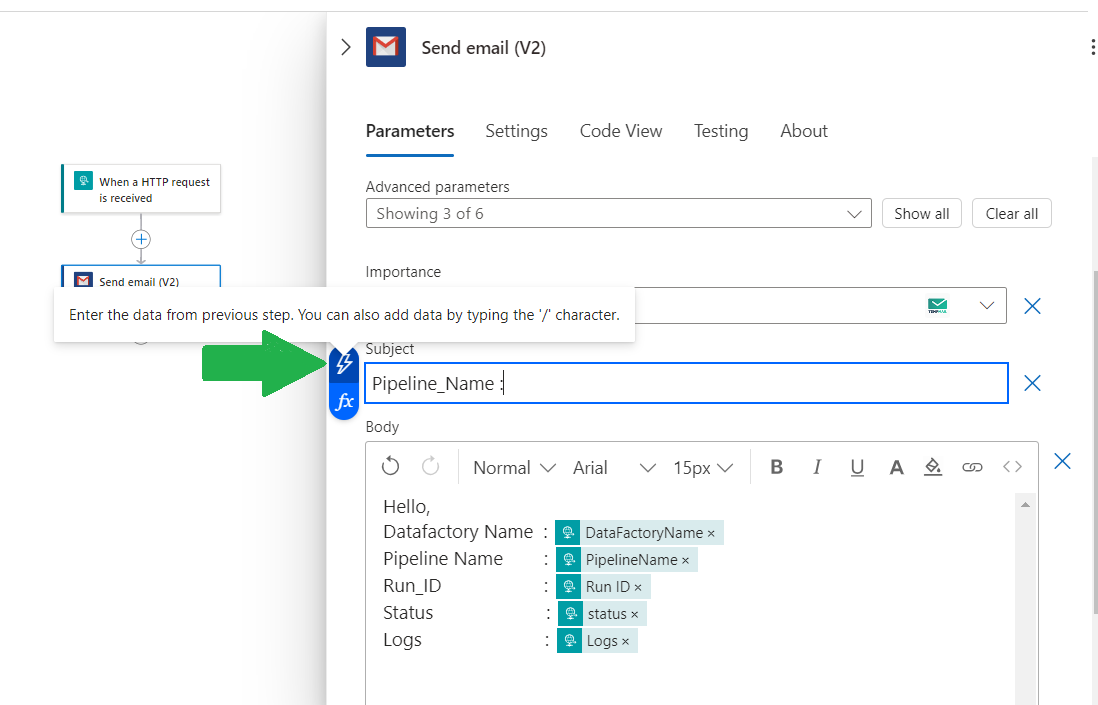1098x705 pixels.
Task: Remove the Subject parameter with X
Action: [x=1033, y=383]
